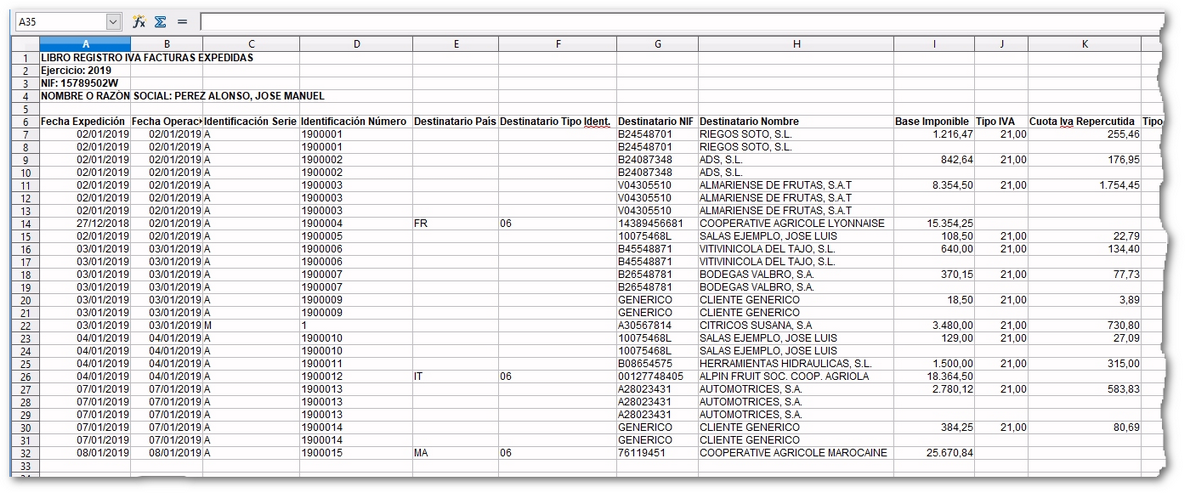This screenshot has height=493, width=1185.
Task: Click invoice number 1900004 cell
Action: pyautogui.click(x=356, y=224)
